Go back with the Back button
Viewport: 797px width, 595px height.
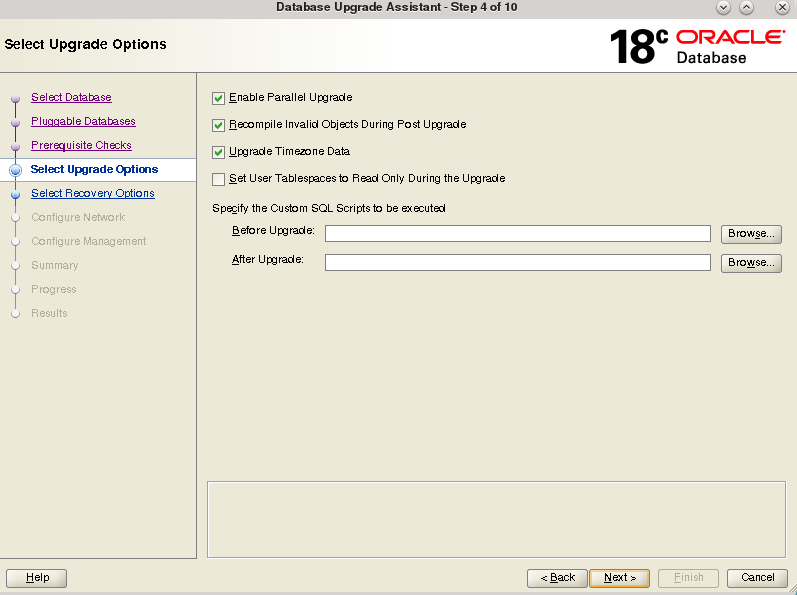tap(557, 578)
